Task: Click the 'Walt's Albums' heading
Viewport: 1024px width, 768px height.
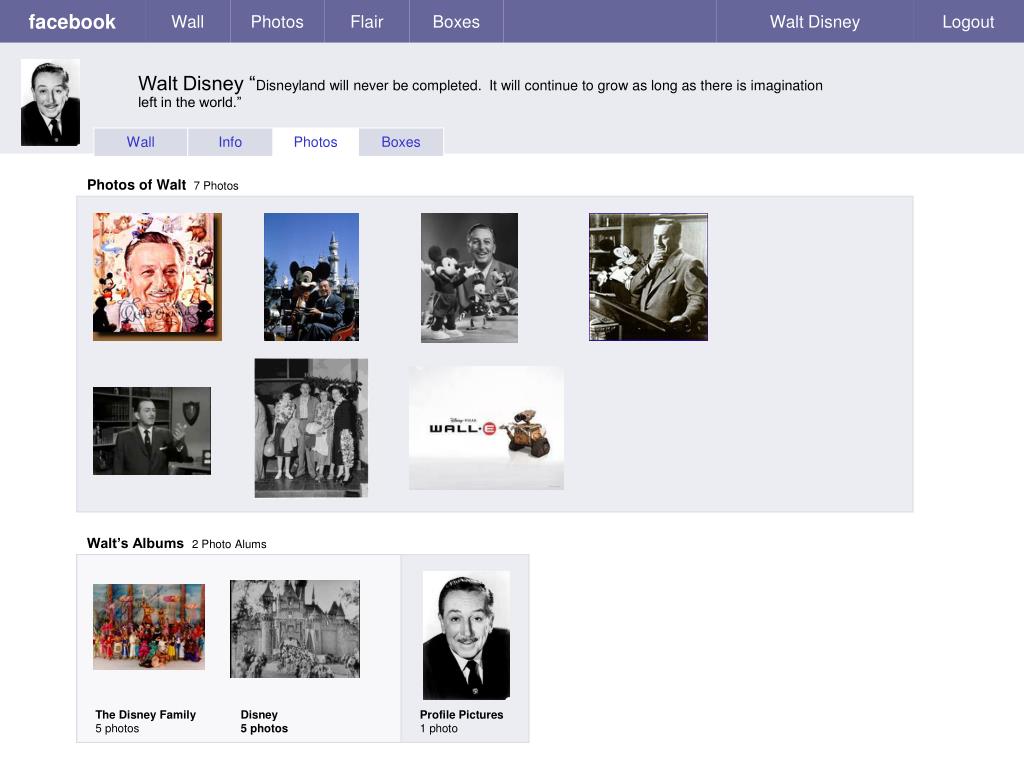Action: [135, 543]
